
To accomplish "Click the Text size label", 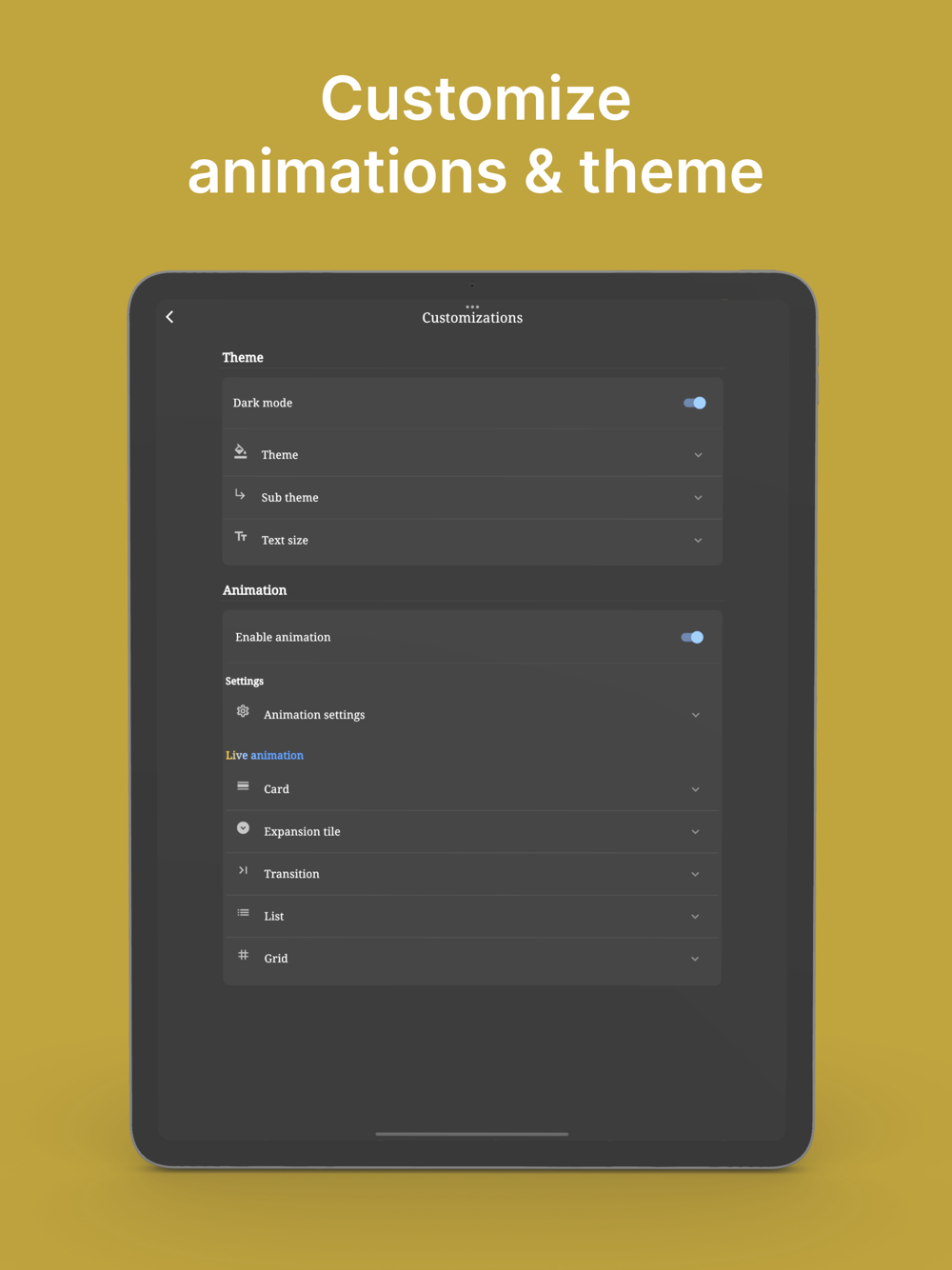I will coord(285,540).
